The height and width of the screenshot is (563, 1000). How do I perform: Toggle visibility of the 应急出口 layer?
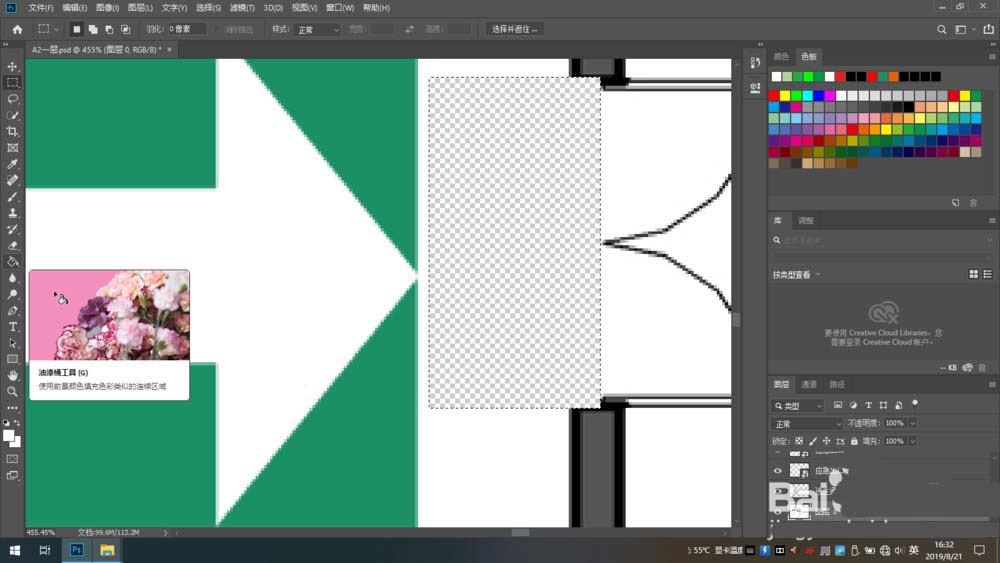click(x=778, y=470)
